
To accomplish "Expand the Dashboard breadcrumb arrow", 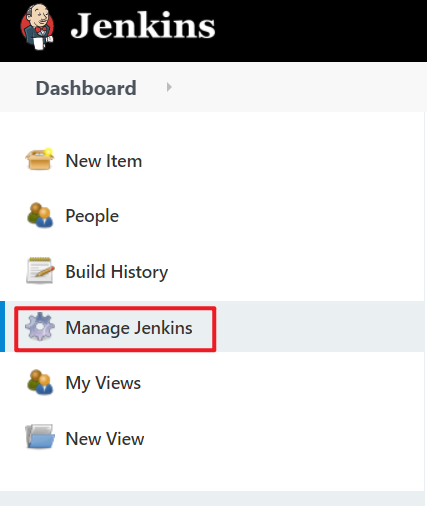I will (169, 87).
